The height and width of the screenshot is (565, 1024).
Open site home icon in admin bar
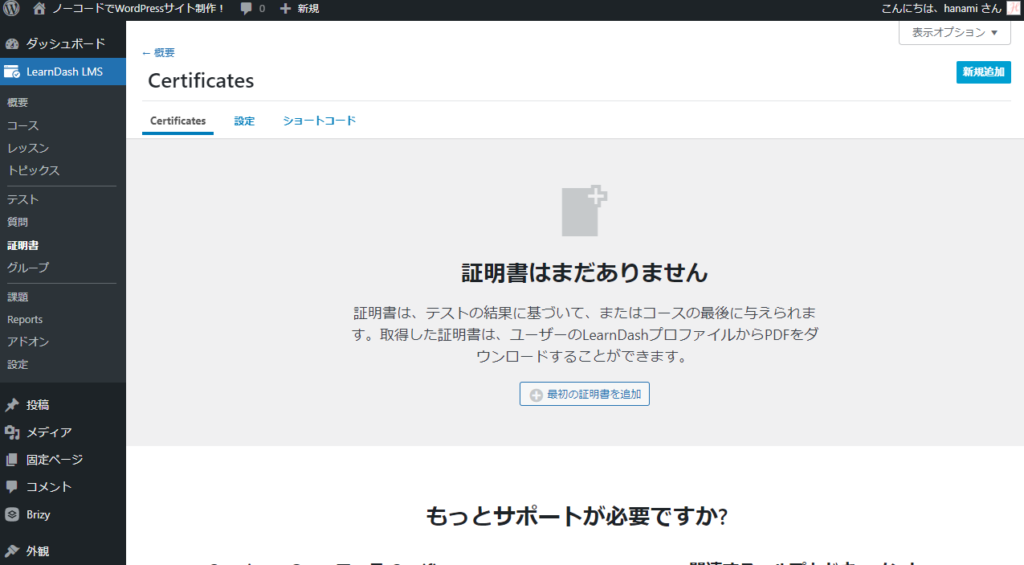(x=39, y=8)
